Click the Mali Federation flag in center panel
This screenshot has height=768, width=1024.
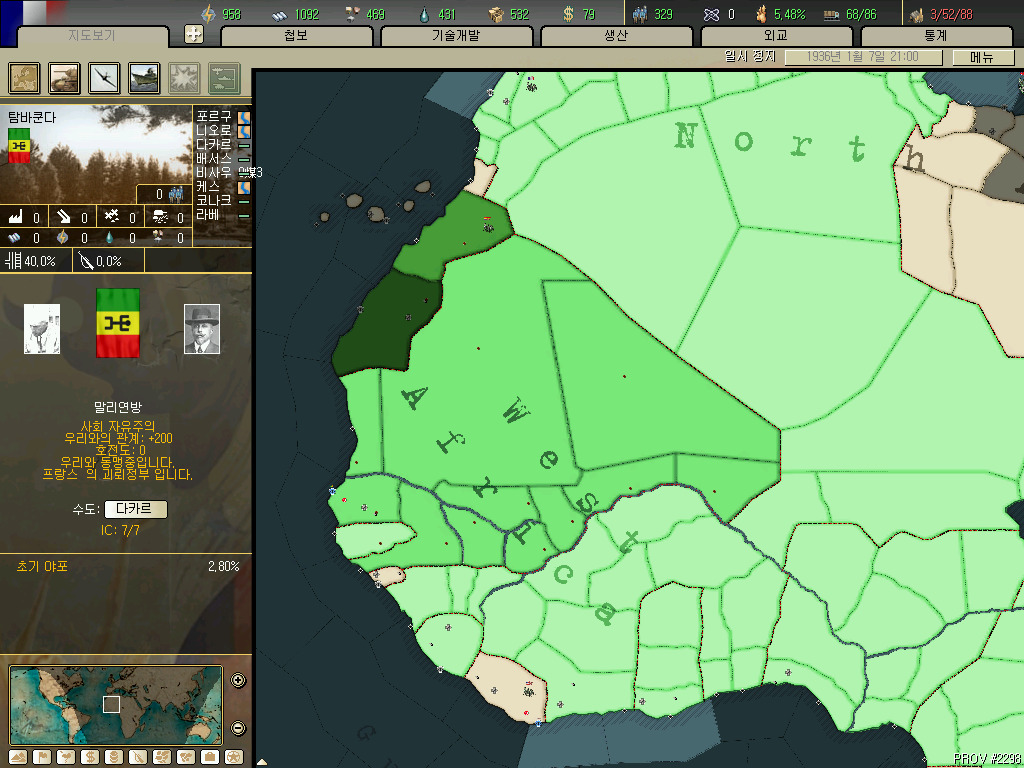[118, 323]
